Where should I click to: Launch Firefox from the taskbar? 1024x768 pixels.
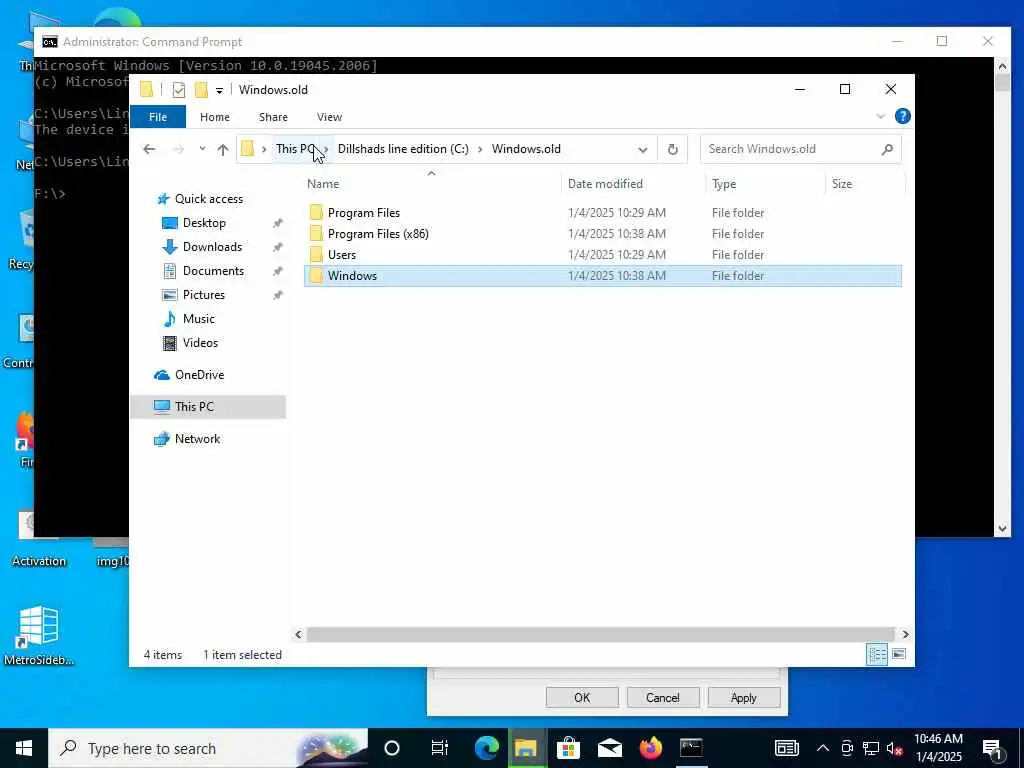[x=650, y=748]
